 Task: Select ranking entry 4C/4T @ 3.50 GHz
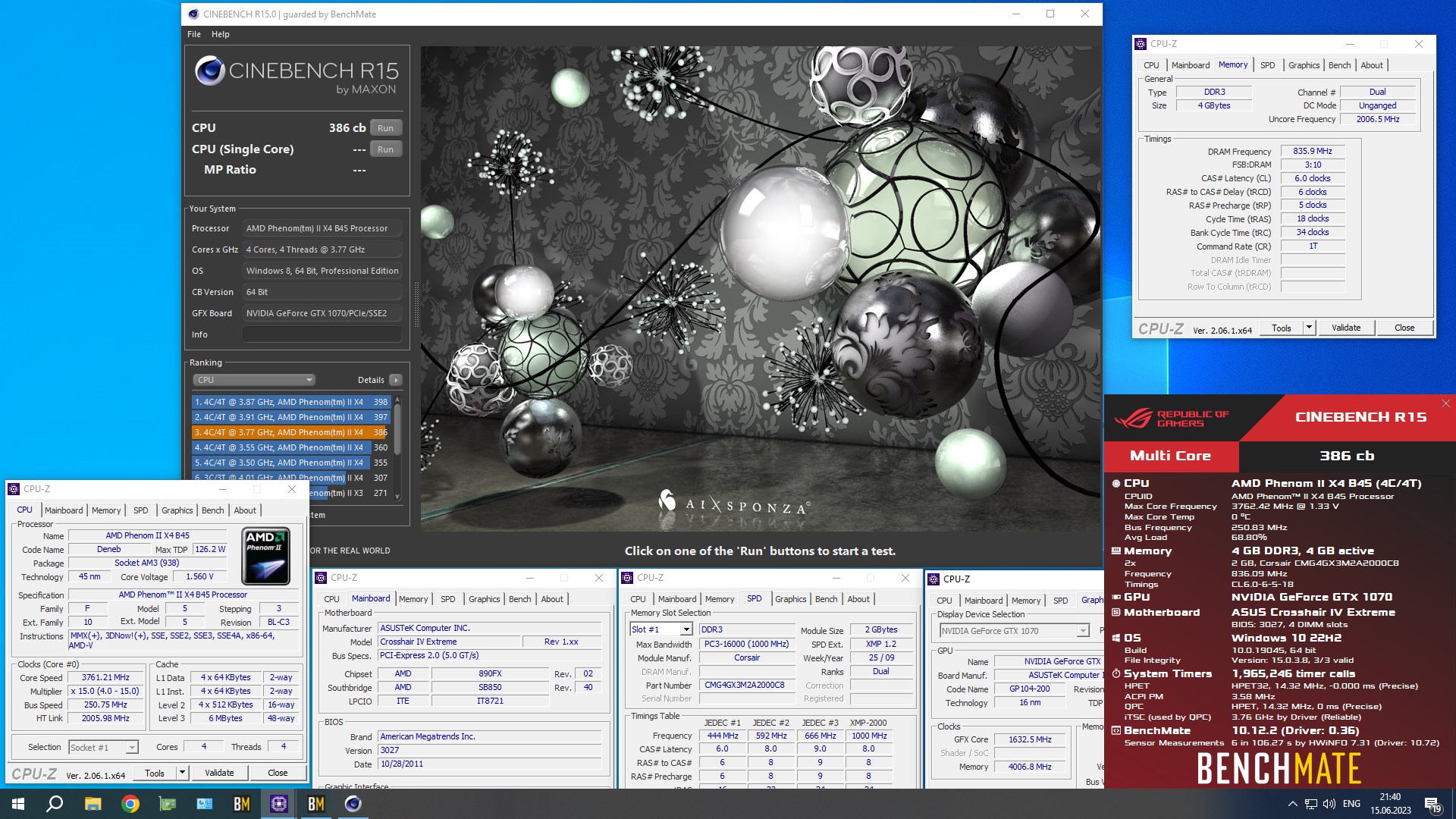291,463
